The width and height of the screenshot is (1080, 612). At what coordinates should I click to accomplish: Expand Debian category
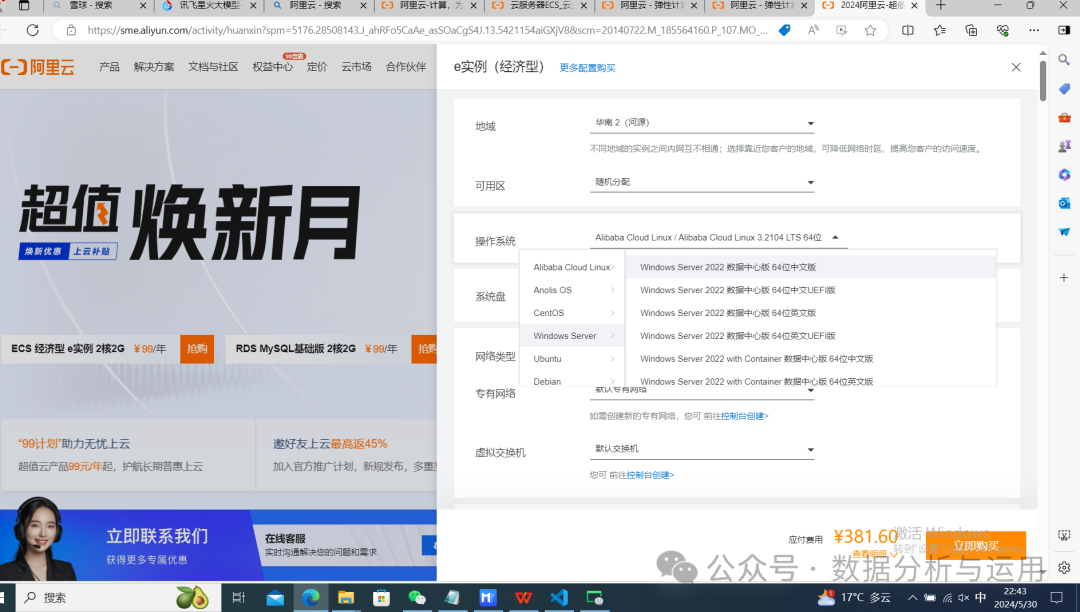(573, 381)
